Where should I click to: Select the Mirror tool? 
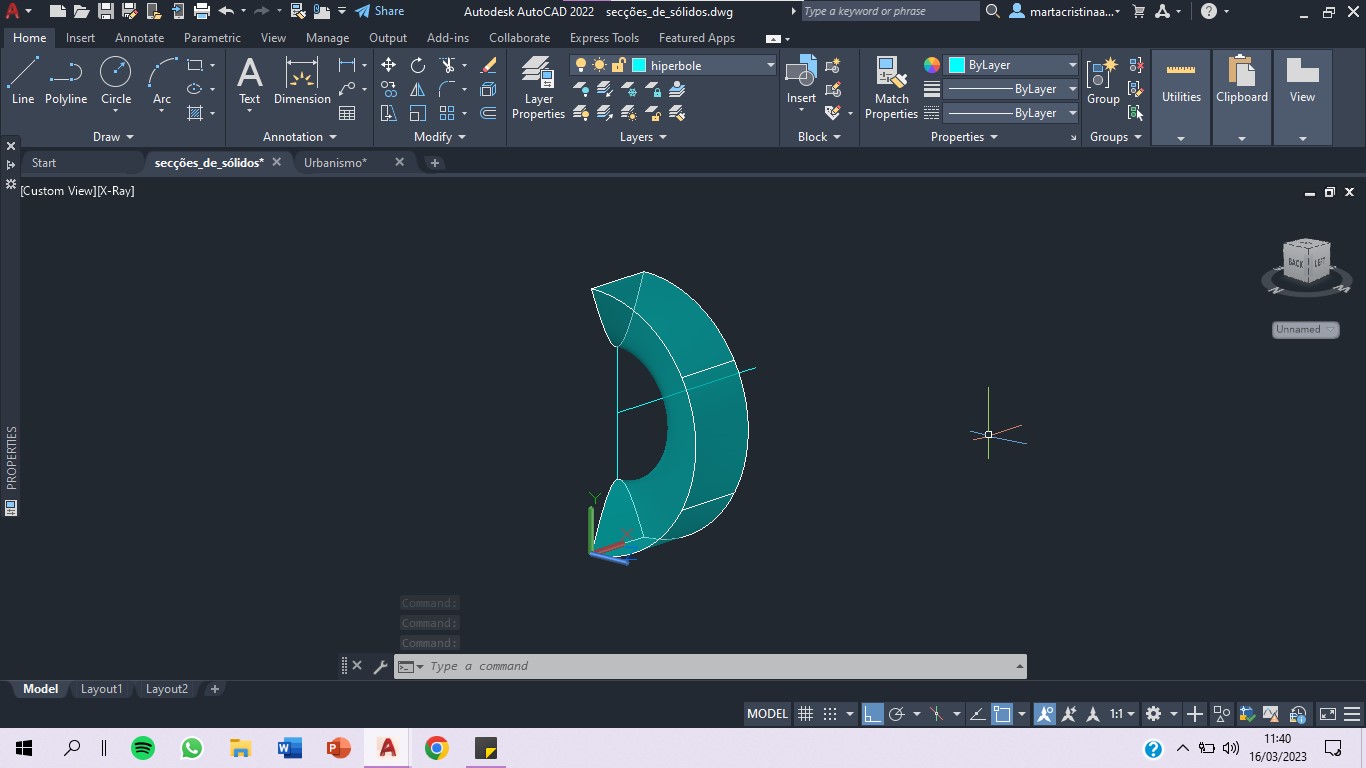[x=418, y=89]
